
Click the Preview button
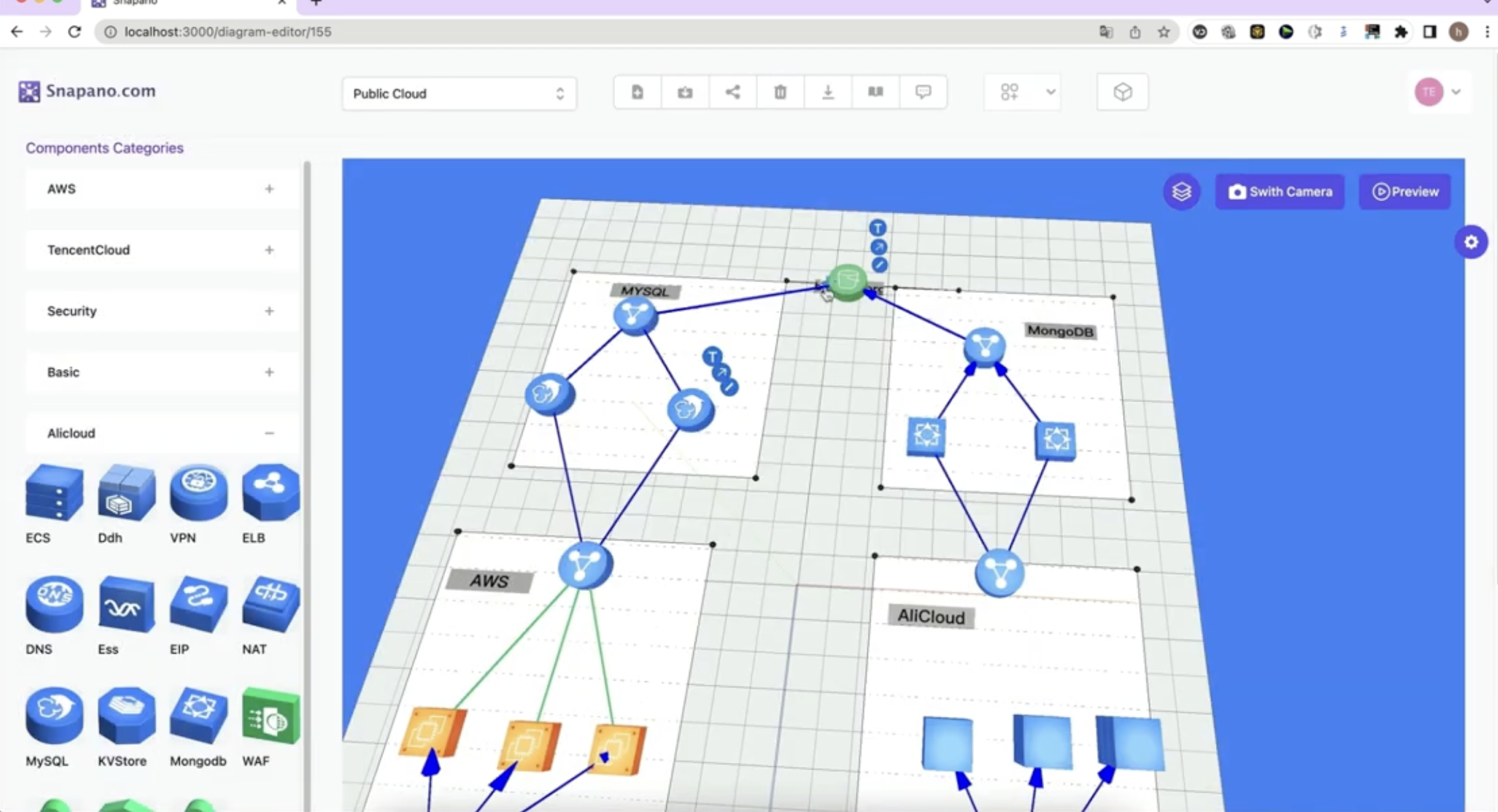[1405, 191]
